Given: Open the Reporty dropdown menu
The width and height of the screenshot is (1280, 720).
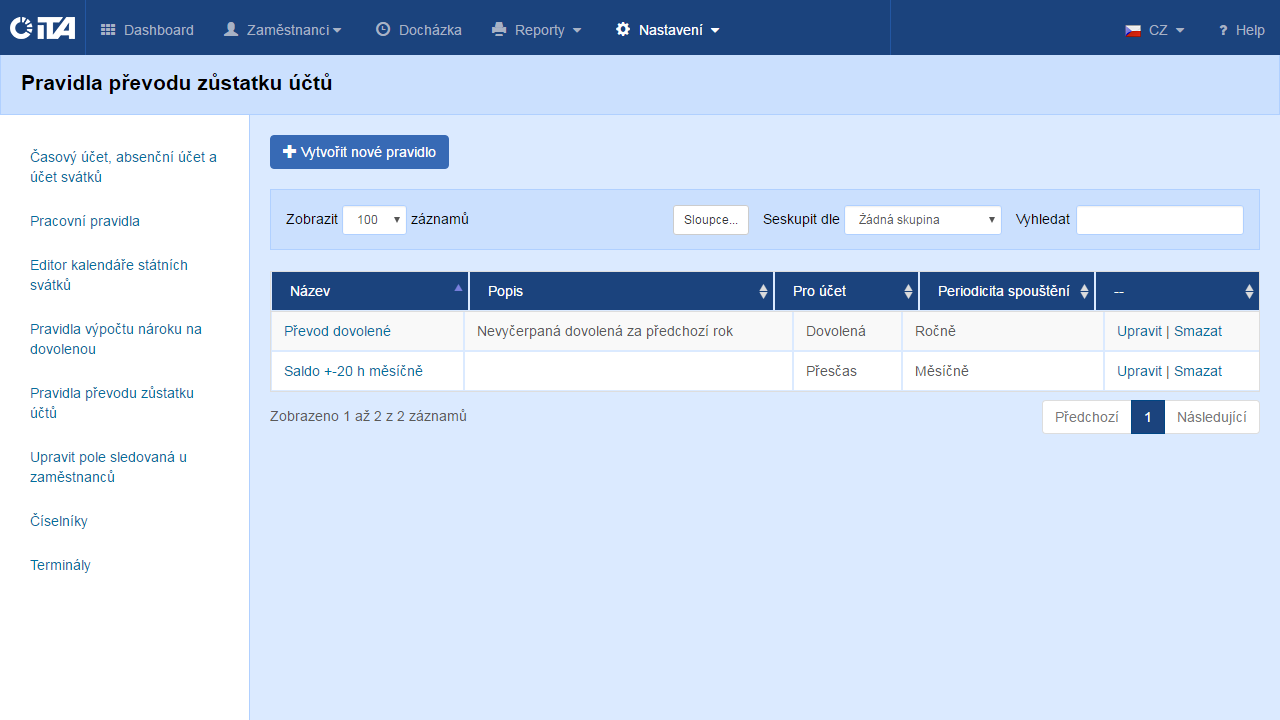Looking at the screenshot, I should (537, 30).
